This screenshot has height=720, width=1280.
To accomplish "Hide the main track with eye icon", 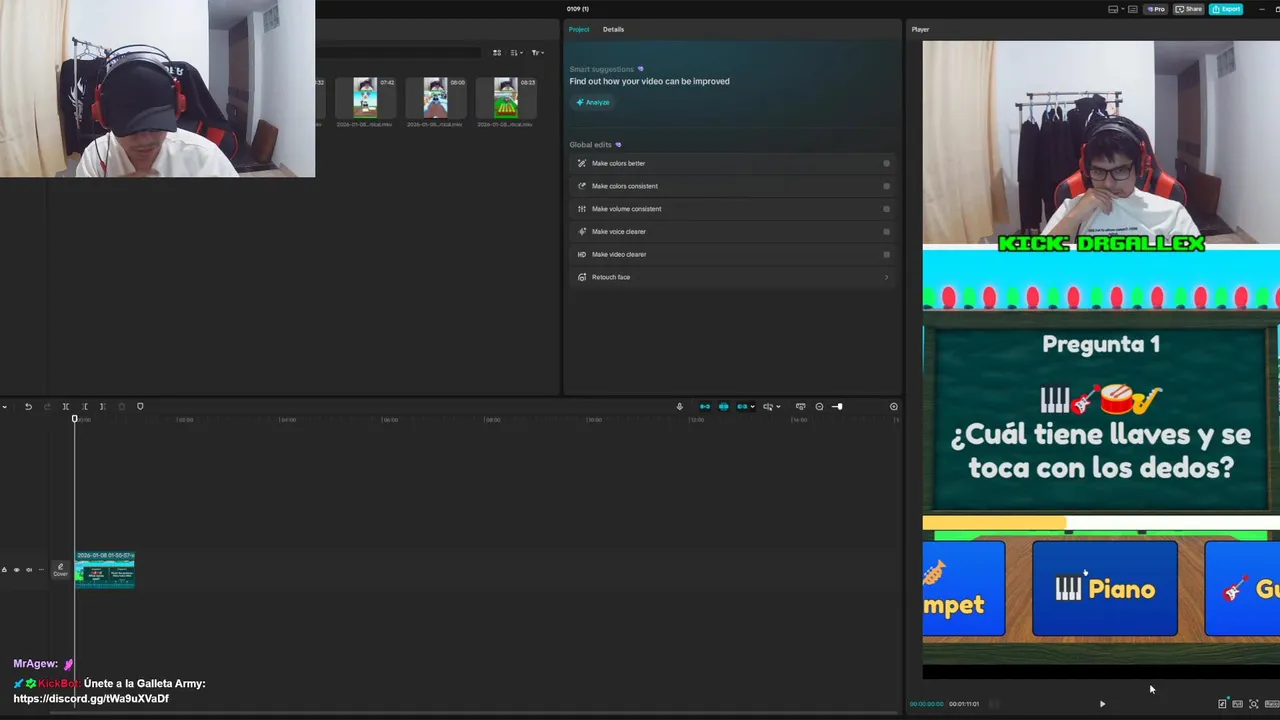I will coord(17,570).
